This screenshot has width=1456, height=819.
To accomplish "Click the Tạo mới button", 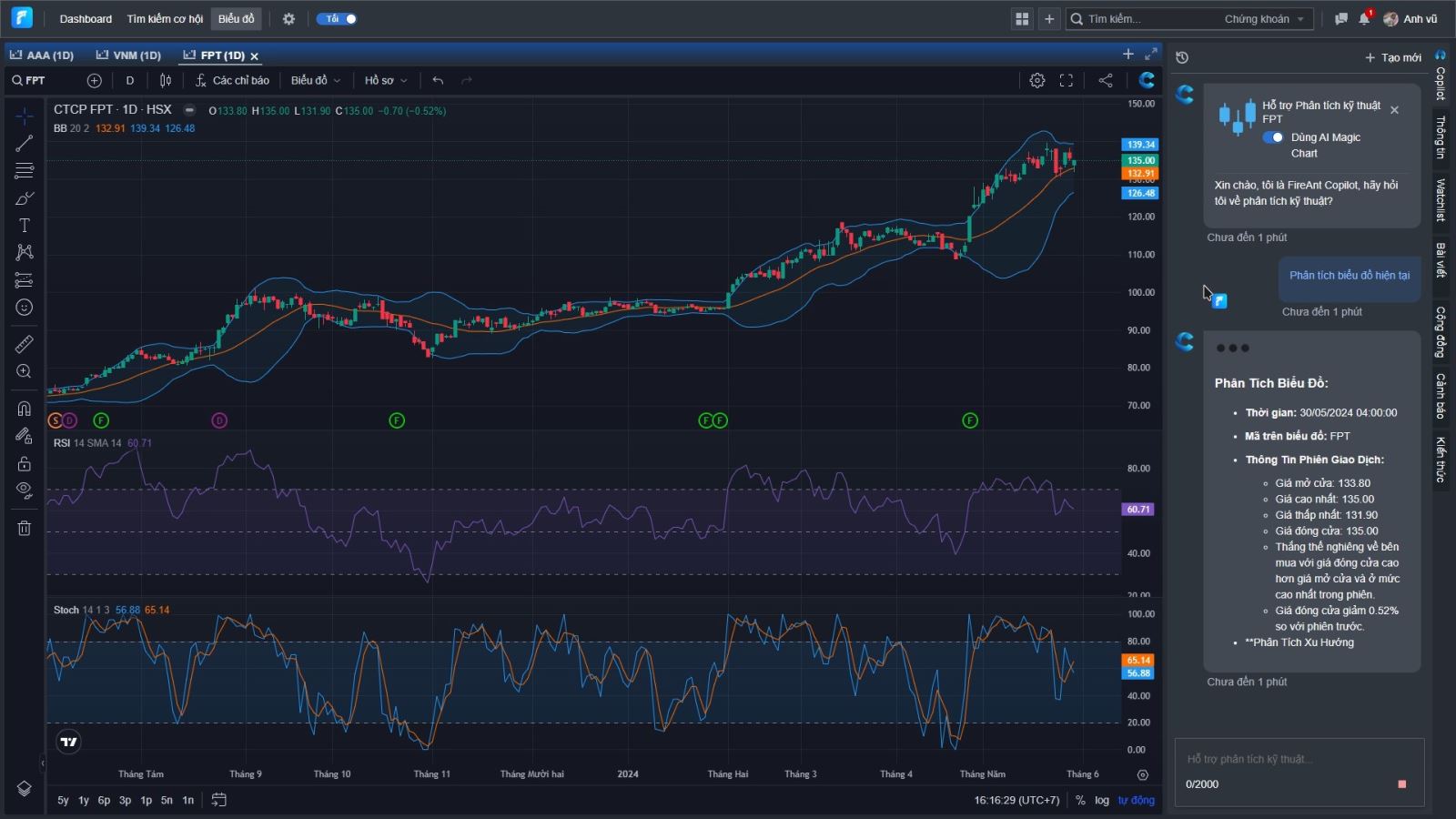I will [1392, 57].
